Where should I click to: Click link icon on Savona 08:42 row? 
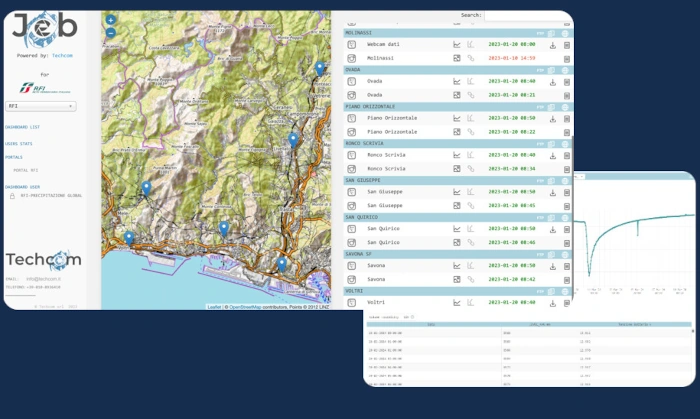471,279
